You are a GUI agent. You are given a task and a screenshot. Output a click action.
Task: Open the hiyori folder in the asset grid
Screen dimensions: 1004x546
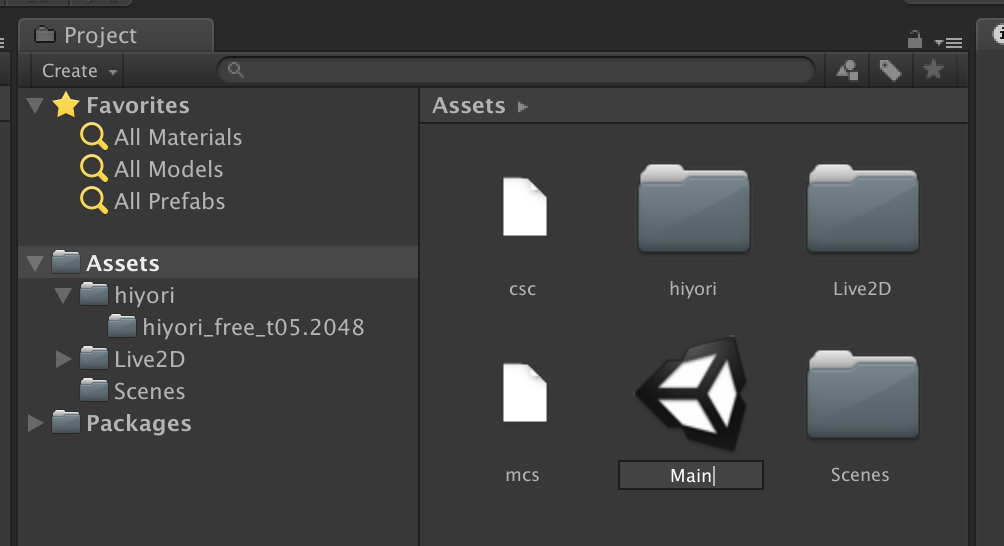693,209
